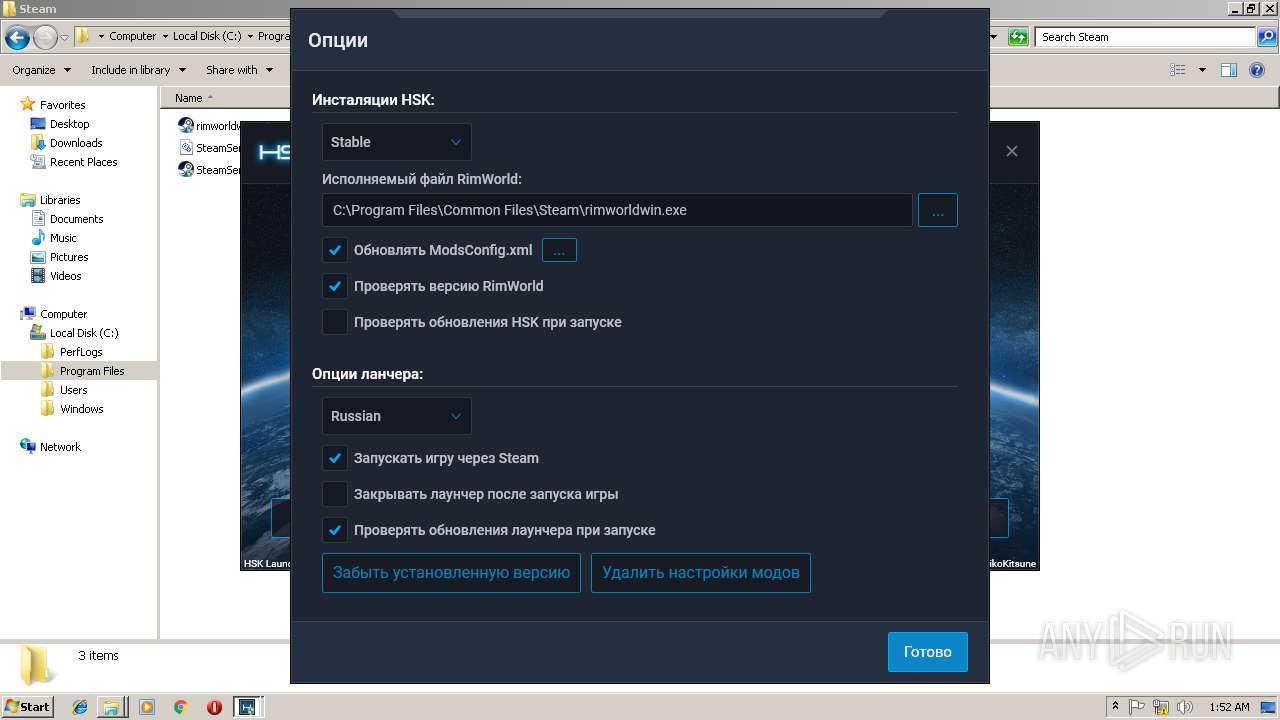Toggle the preview pane icon

pos(1229,70)
